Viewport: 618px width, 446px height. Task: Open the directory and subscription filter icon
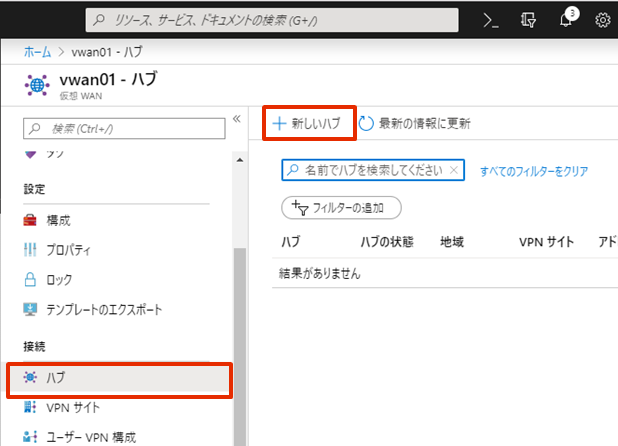[528, 20]
